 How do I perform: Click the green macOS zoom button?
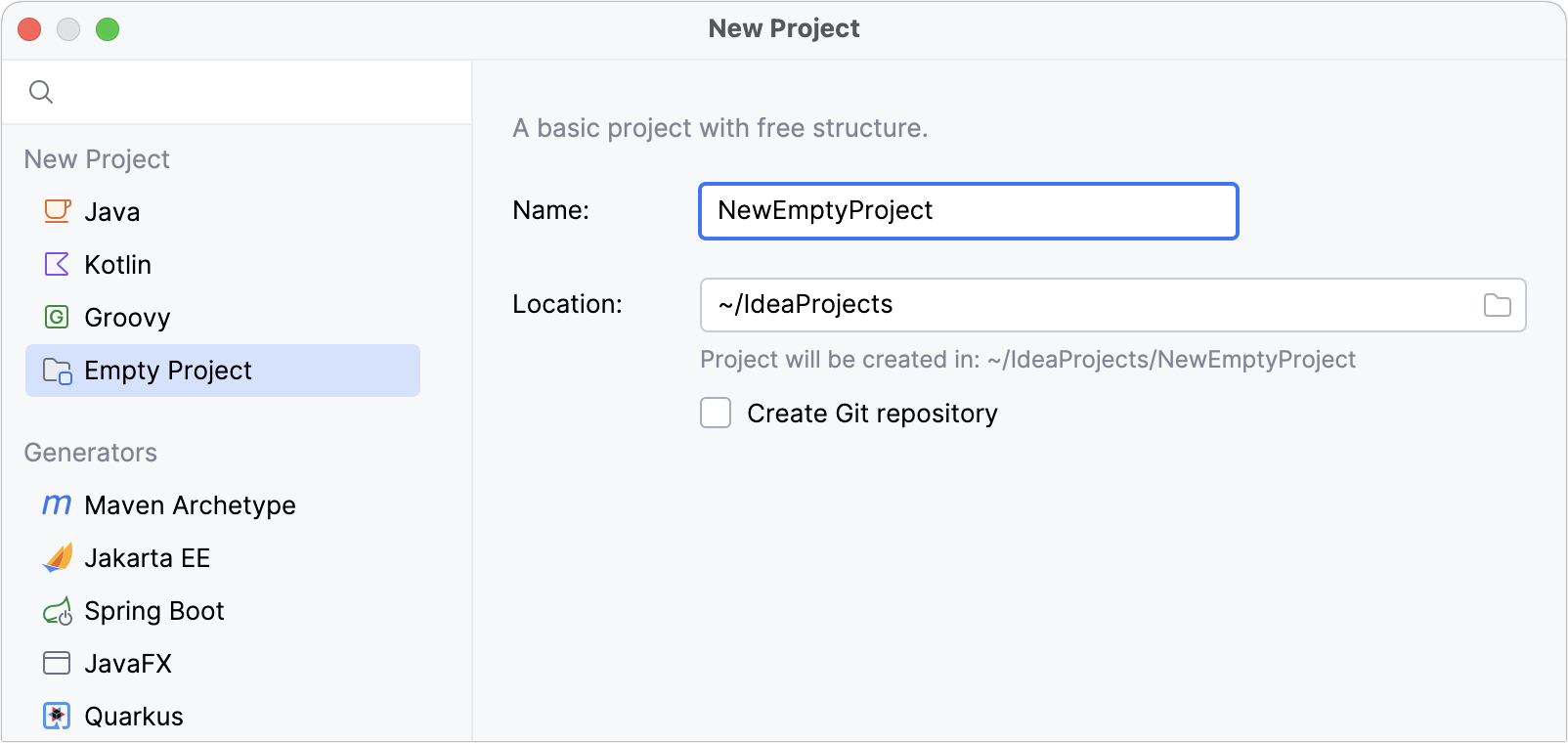click(x=108, y=29)
